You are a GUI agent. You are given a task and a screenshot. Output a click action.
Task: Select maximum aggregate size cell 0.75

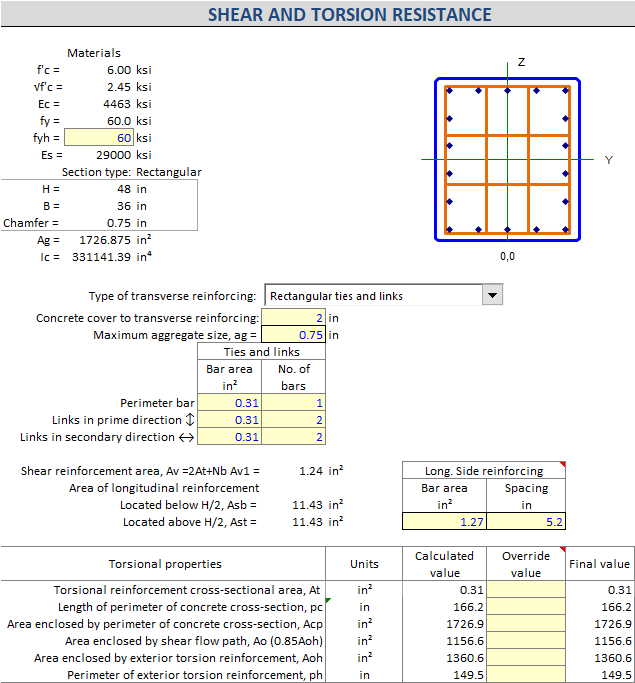point(293,335)
